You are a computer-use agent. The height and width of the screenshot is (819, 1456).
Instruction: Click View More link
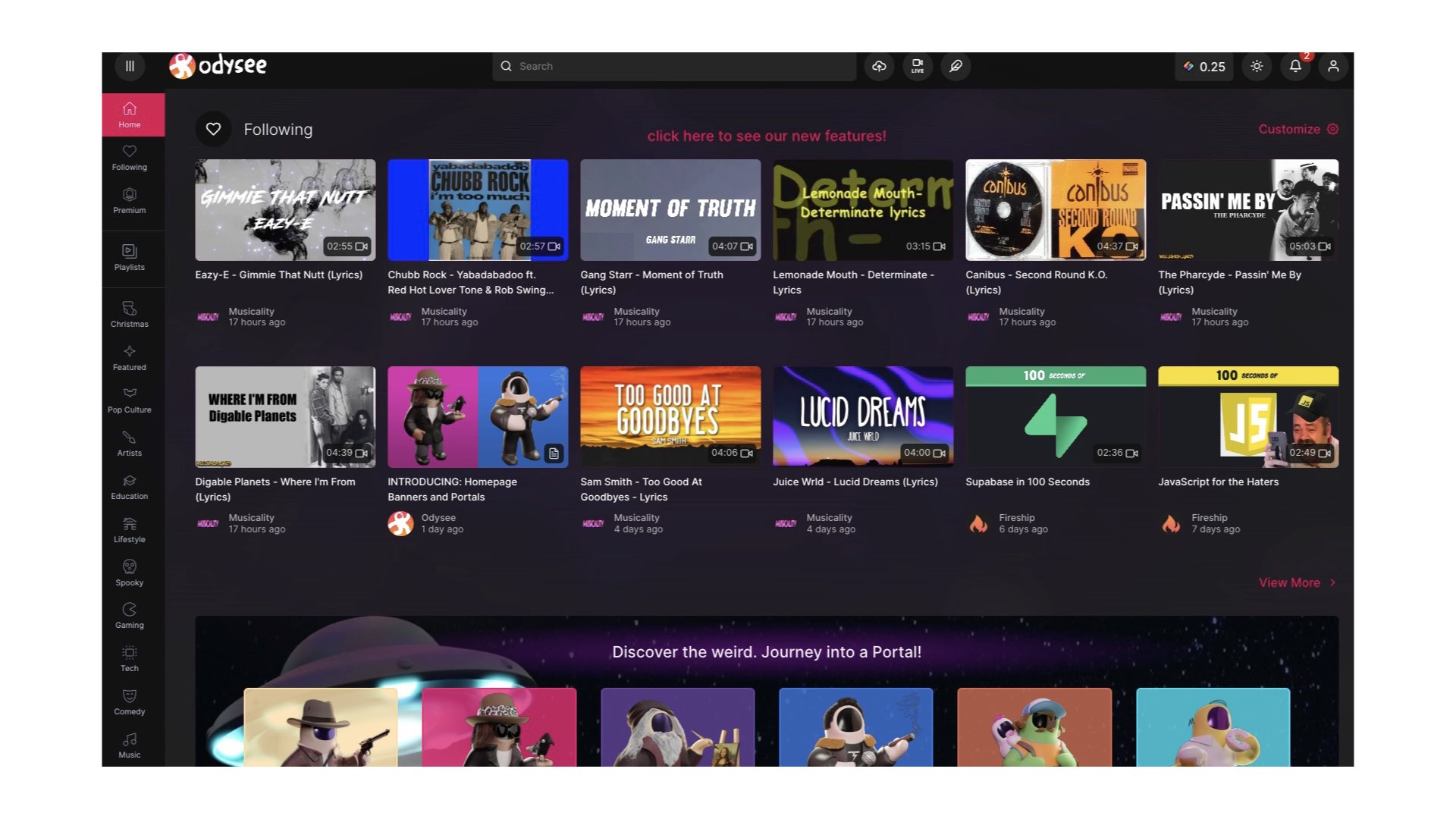1298,582
